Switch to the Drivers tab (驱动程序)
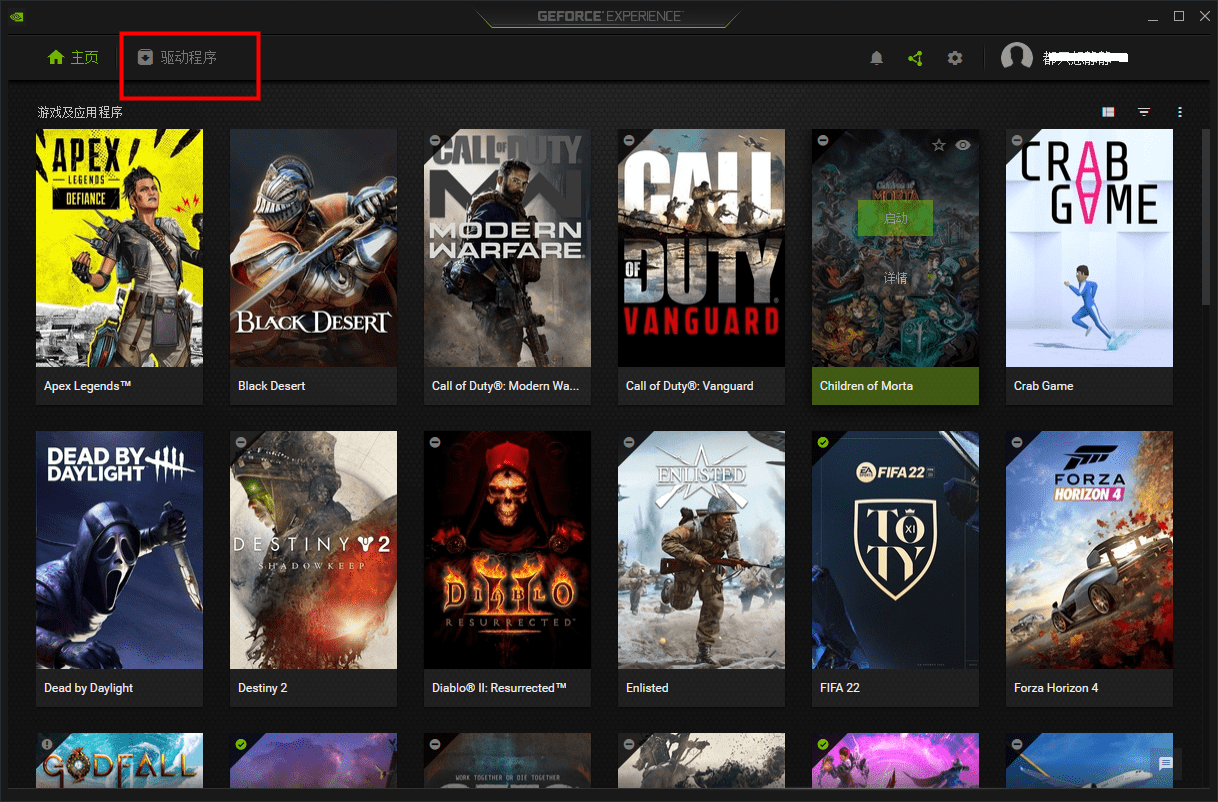Screen dimensions: 1218x802 click(x=176, y=58)
